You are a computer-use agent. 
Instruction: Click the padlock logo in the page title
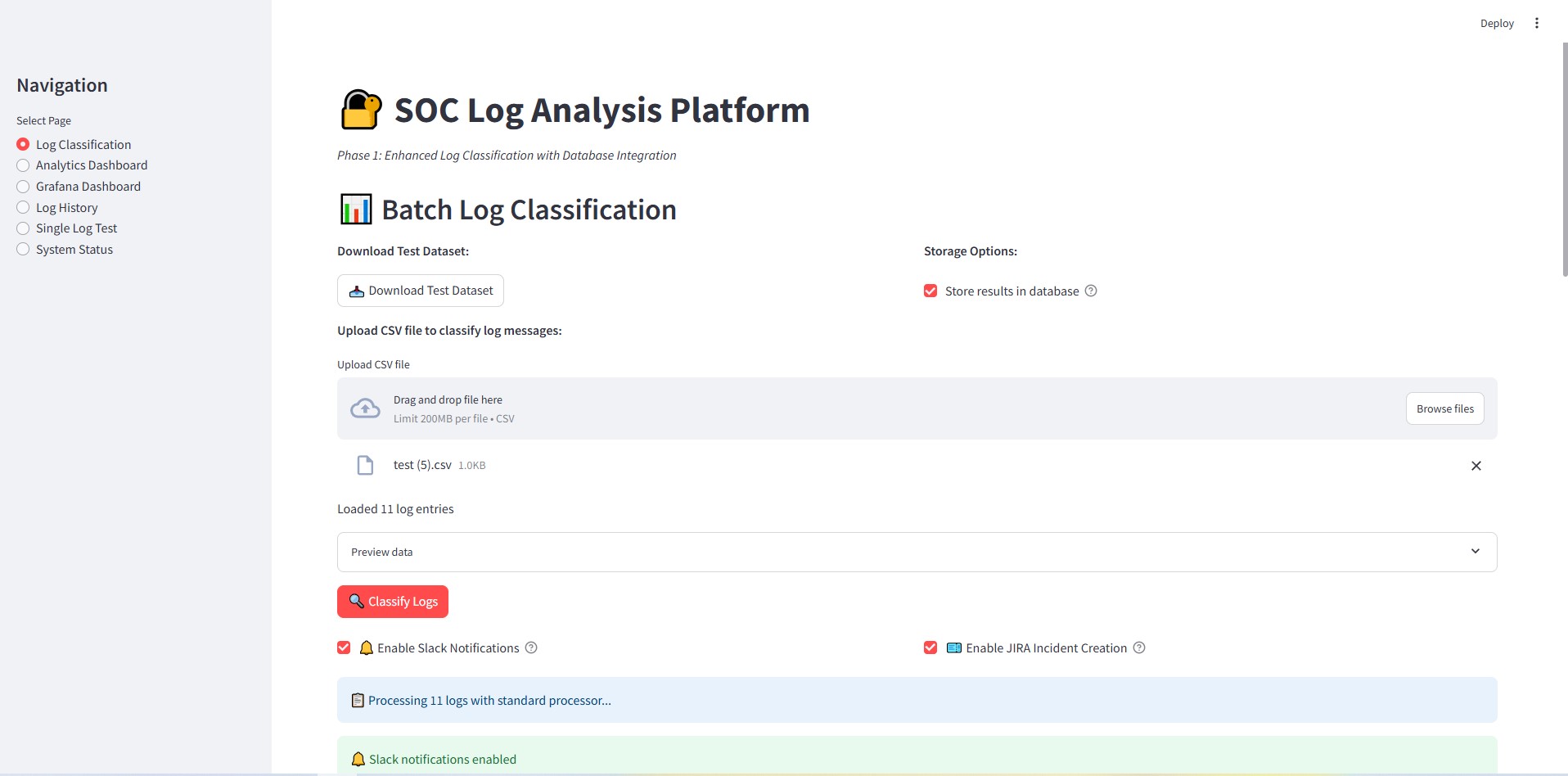click(360, 110)
